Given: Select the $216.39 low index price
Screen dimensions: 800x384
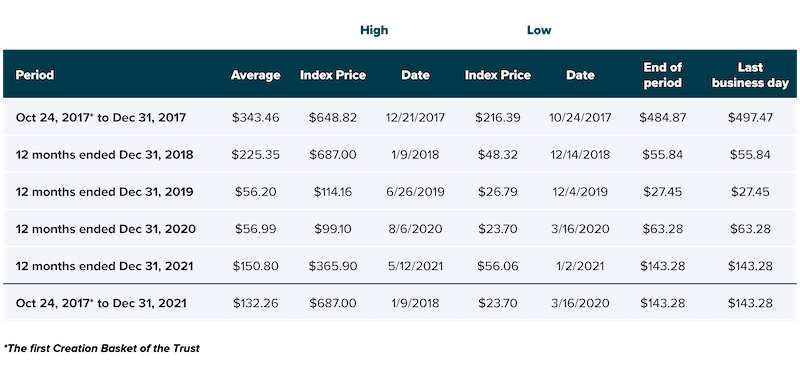Looking at the screenshot, I should coord(497,117).
